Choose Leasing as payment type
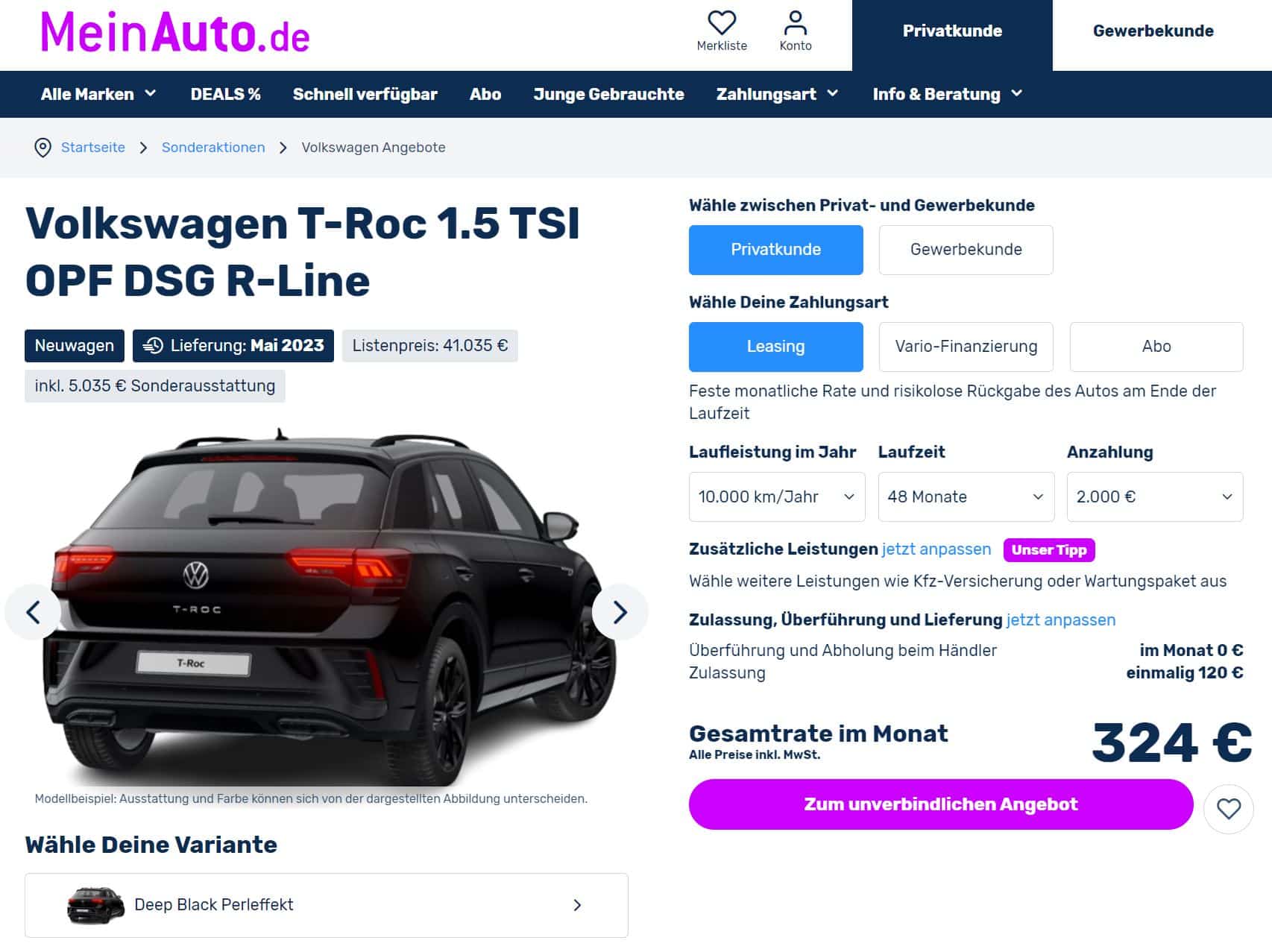1272x952 pixels. point(775,347)
